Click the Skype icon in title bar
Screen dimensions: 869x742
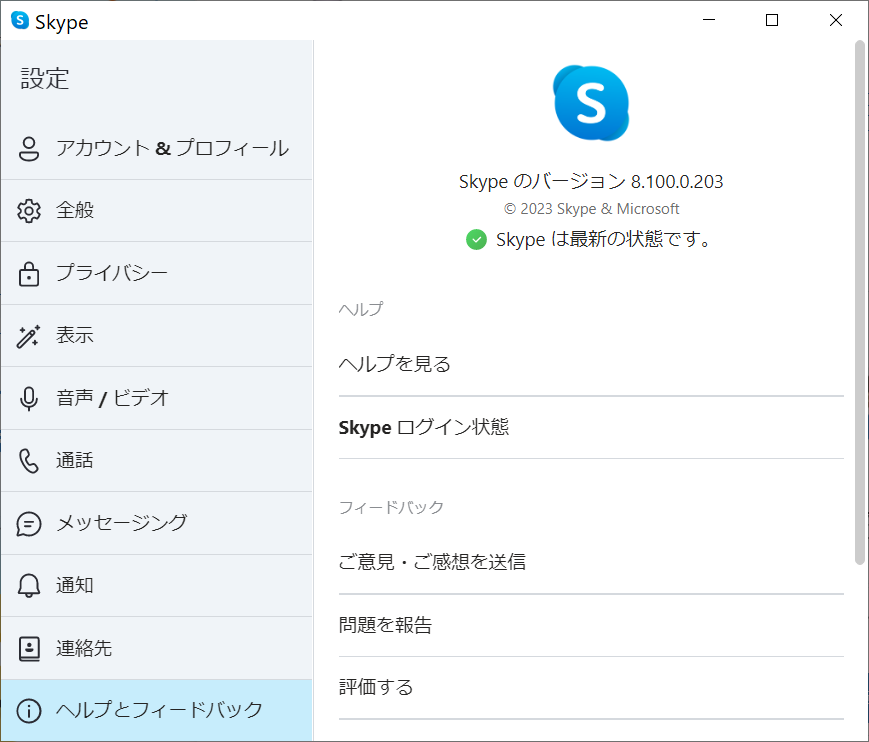click(x=20, y=21)
